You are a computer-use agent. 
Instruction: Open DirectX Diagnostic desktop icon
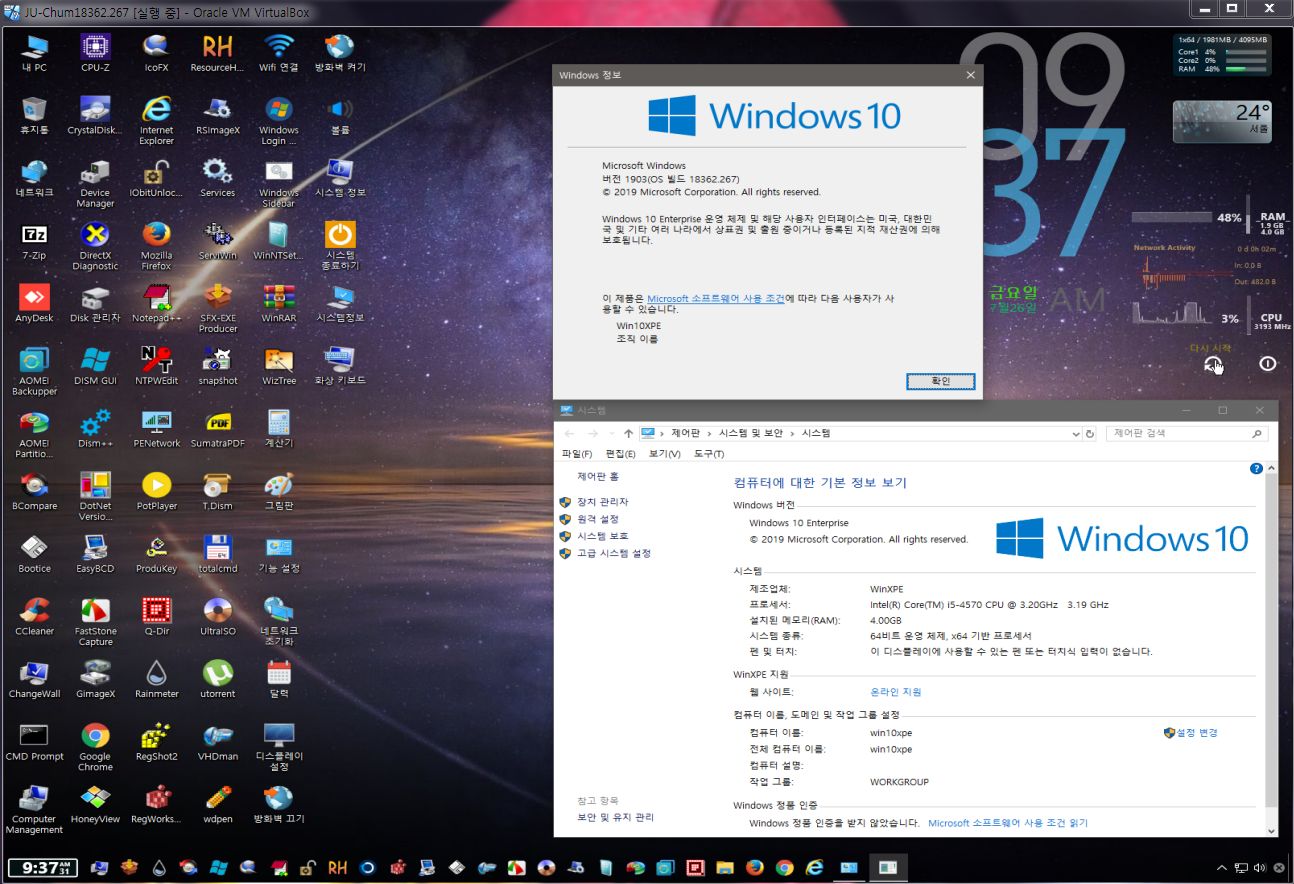95,246
